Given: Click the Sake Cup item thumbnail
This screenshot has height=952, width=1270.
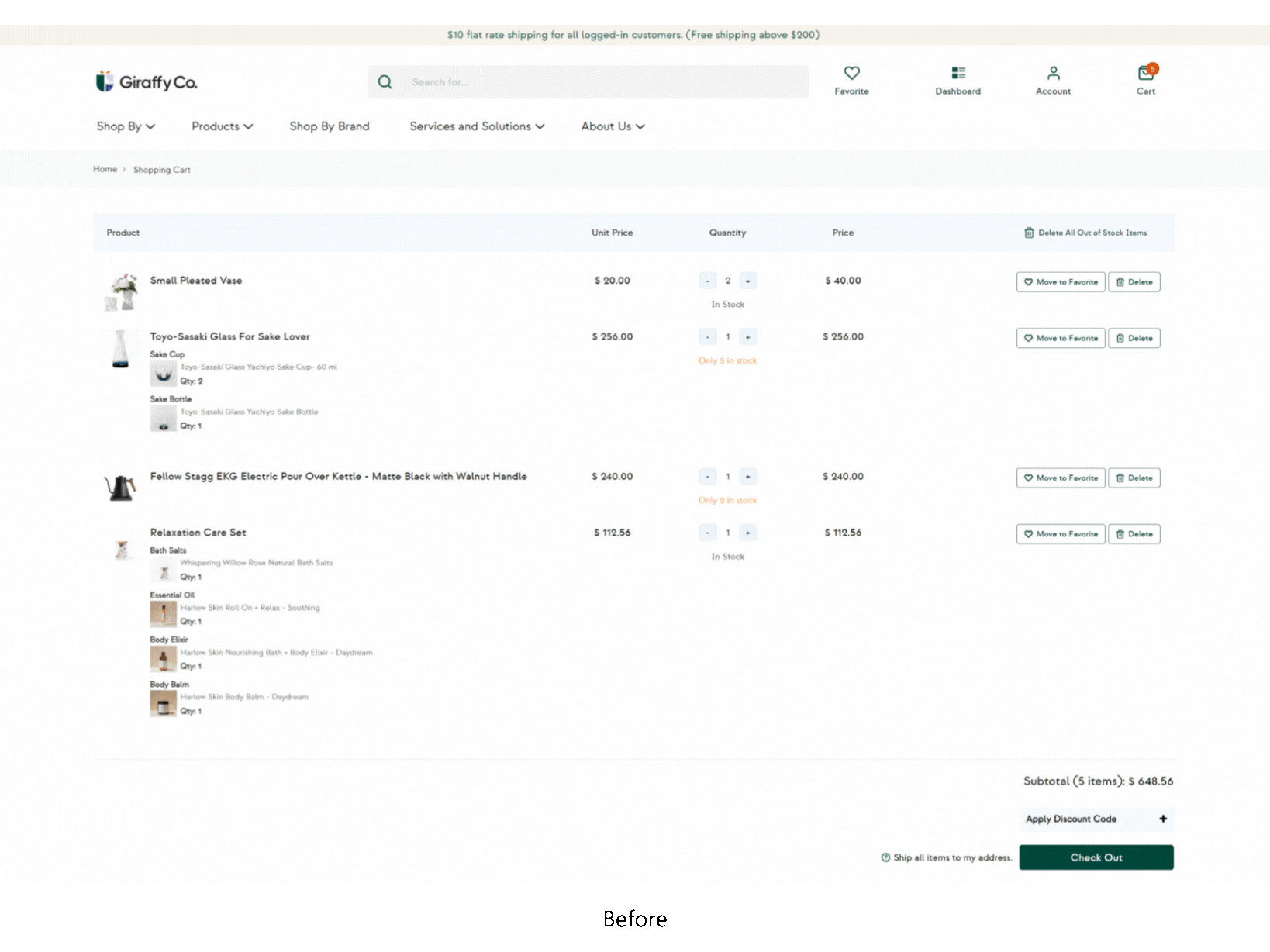Looking at the screenshot, I should pyautogui.click(x=163, y=374).
